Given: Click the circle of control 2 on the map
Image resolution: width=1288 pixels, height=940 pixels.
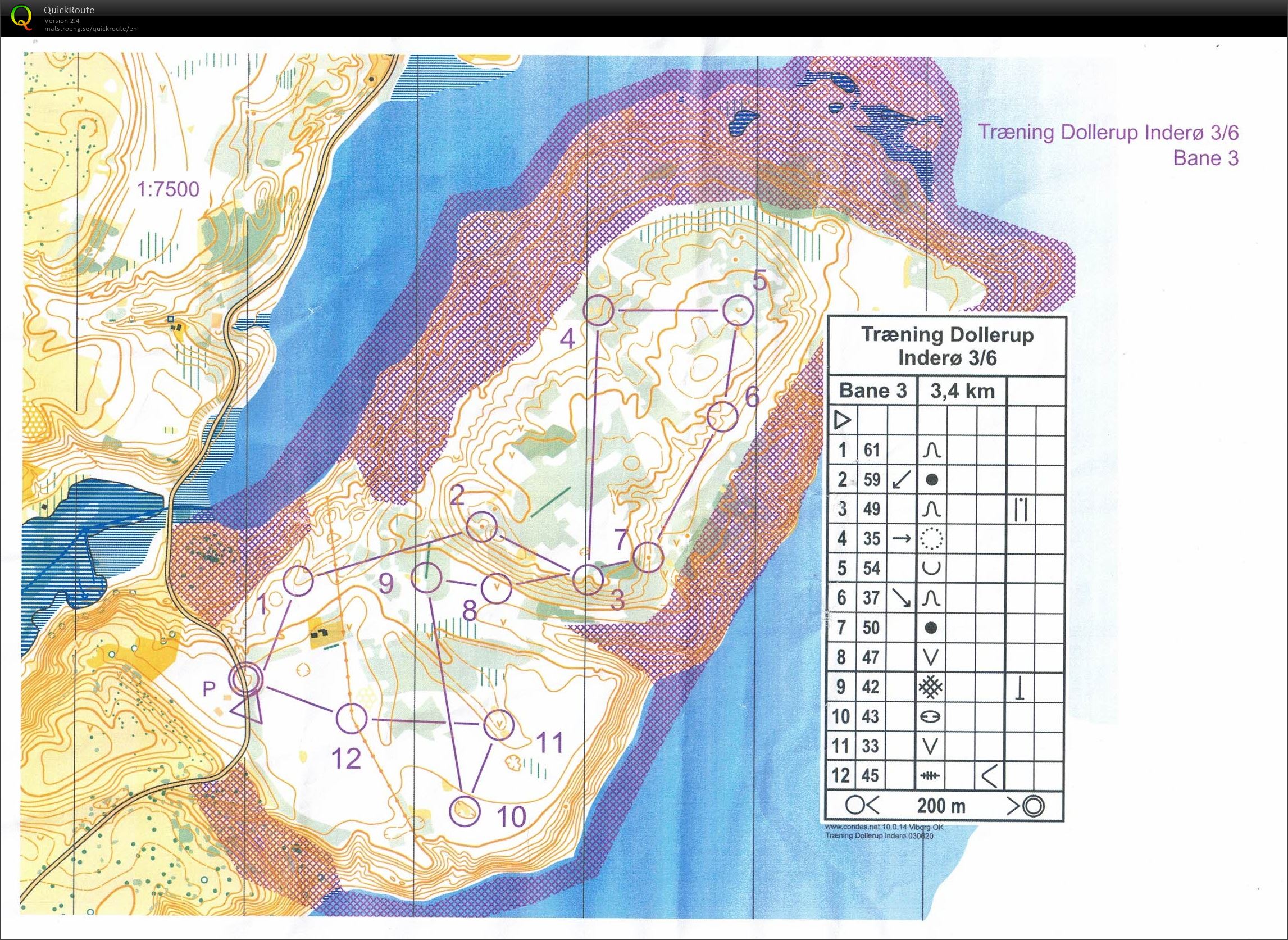Looking at the screenshot, I should [482, 526].
